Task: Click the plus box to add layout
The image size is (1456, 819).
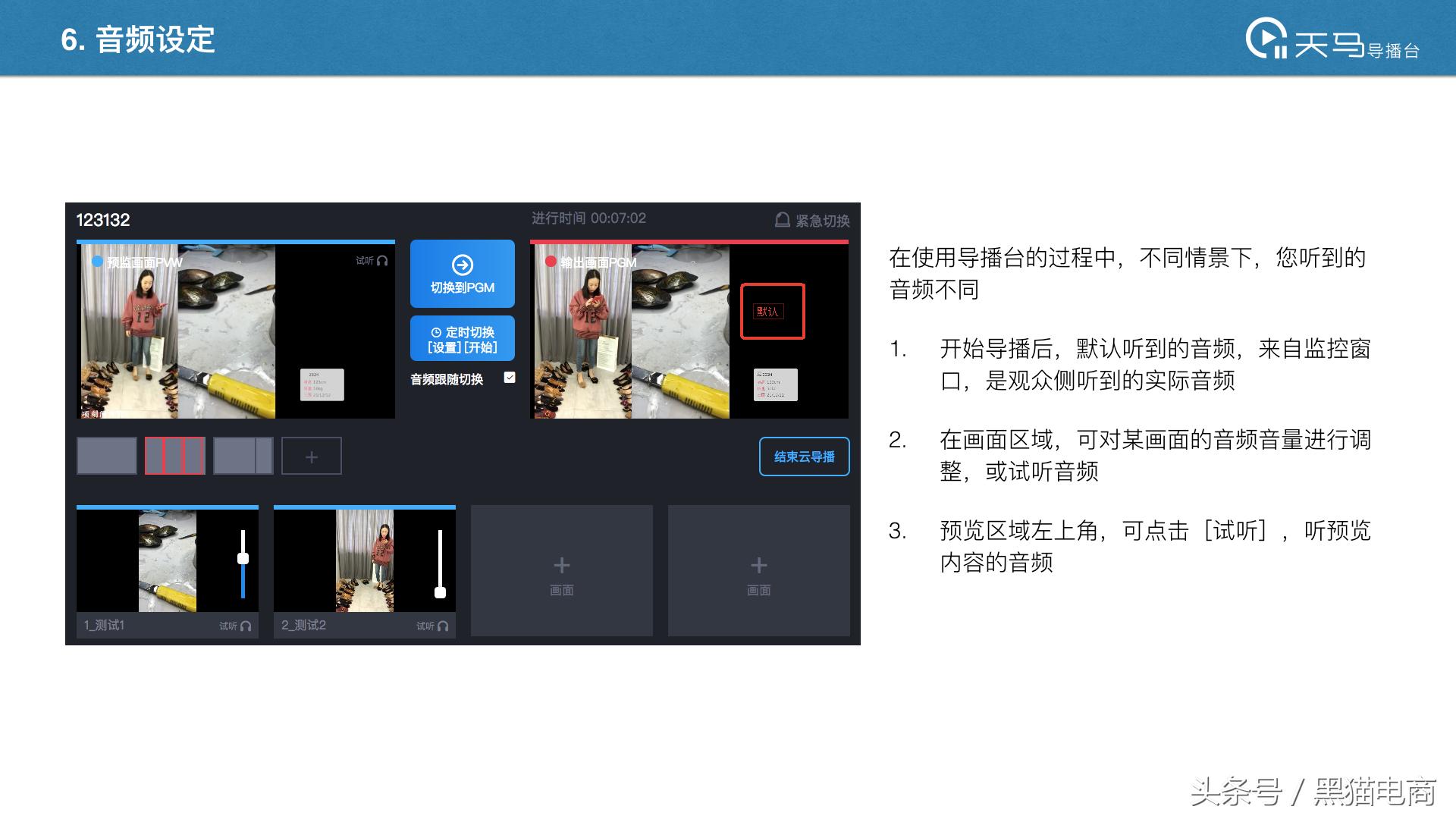Action: pyautogui.click(x=311, y=457)
